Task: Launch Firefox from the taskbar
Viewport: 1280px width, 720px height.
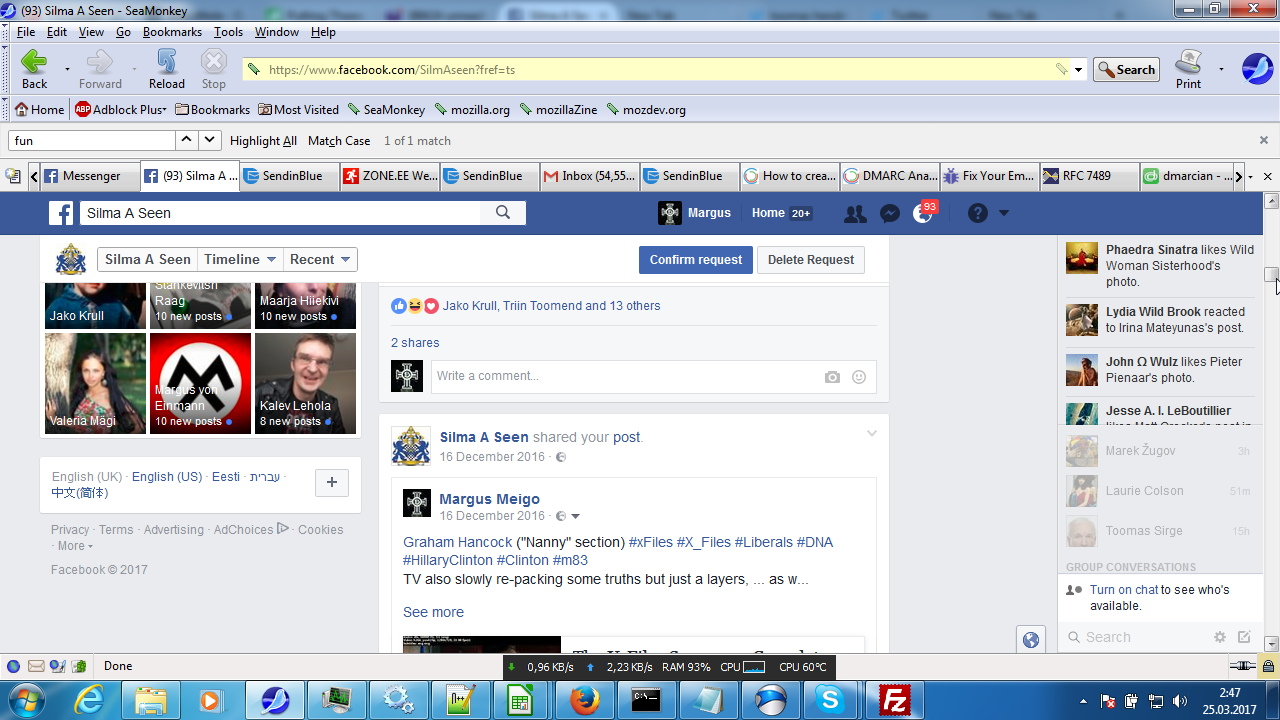Action: click(x=583, y=700)
